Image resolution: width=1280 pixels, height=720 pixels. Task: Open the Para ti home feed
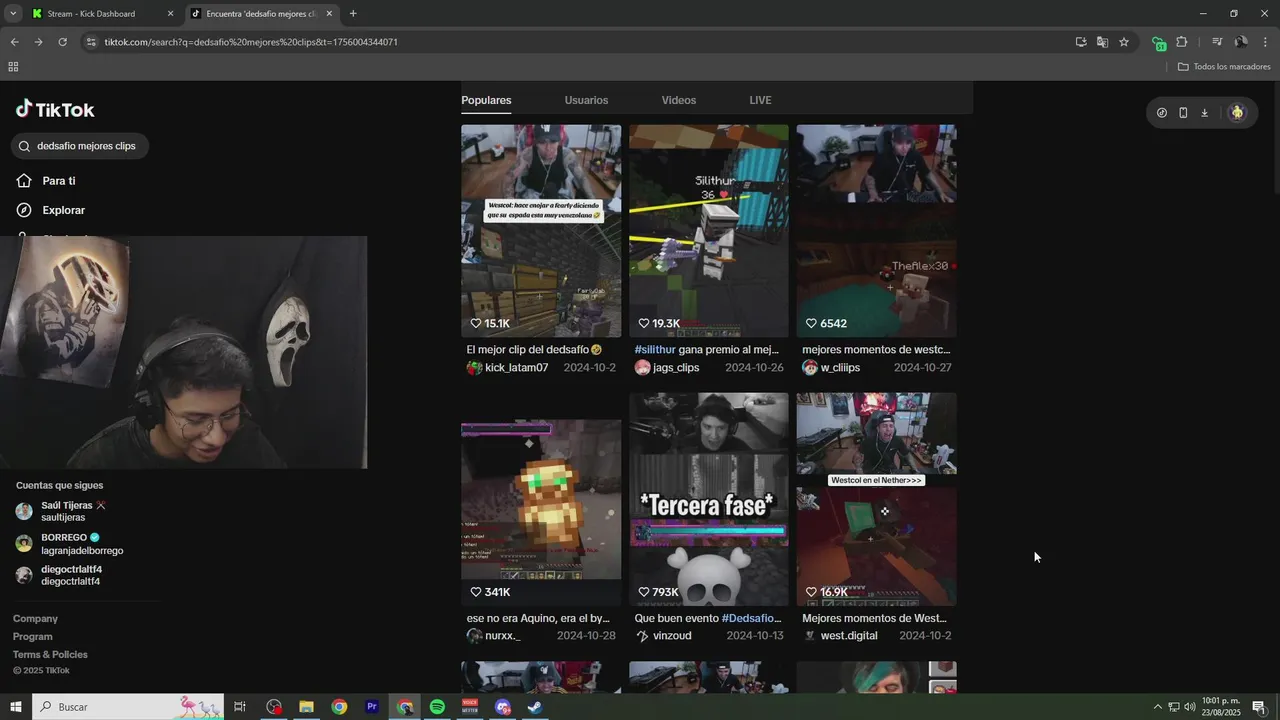pyautogui.click(x=46, y=181)
